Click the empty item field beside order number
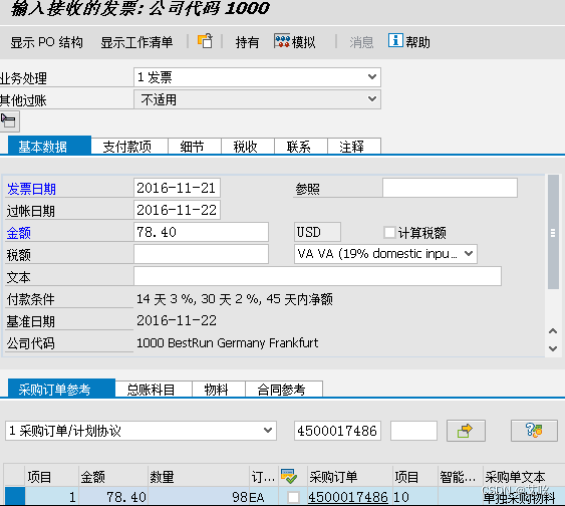The height and width of the screenshot is (506, 565). (414, 431)
